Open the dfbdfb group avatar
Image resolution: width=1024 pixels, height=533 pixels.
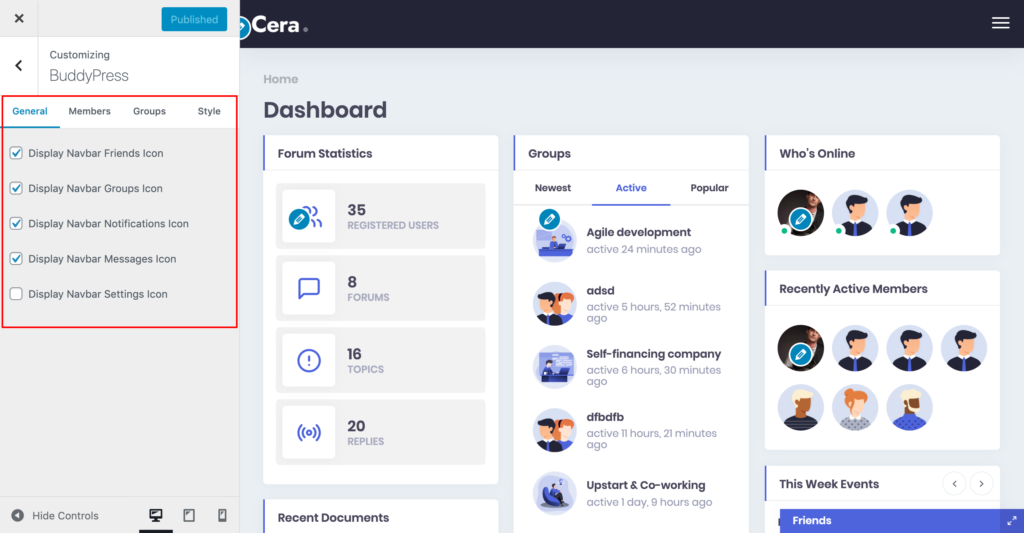(554, 430)
